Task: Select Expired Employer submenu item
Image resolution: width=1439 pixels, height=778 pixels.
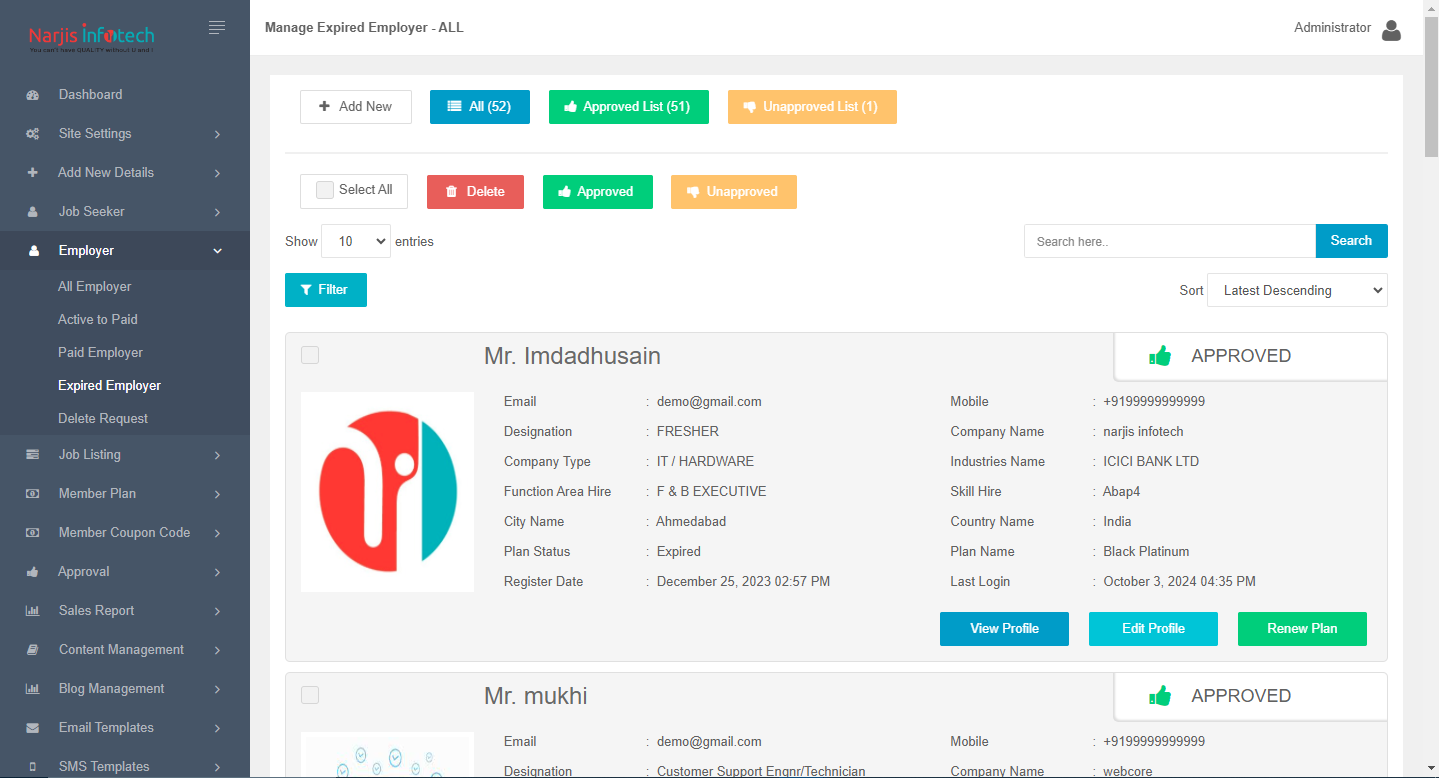Action: (x=110, y=386)
